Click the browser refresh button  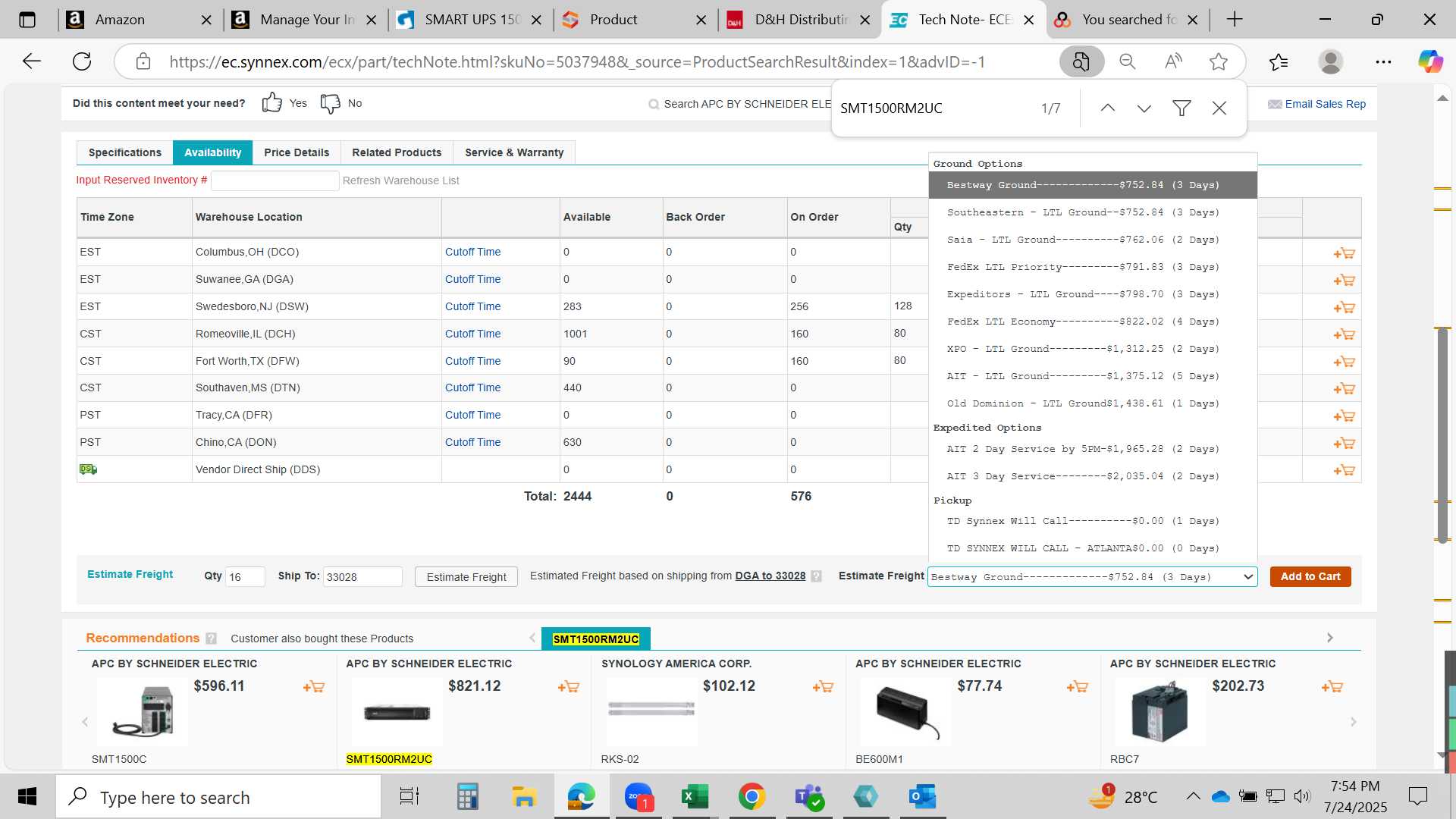pyautogui.click(x=82, y=61)
